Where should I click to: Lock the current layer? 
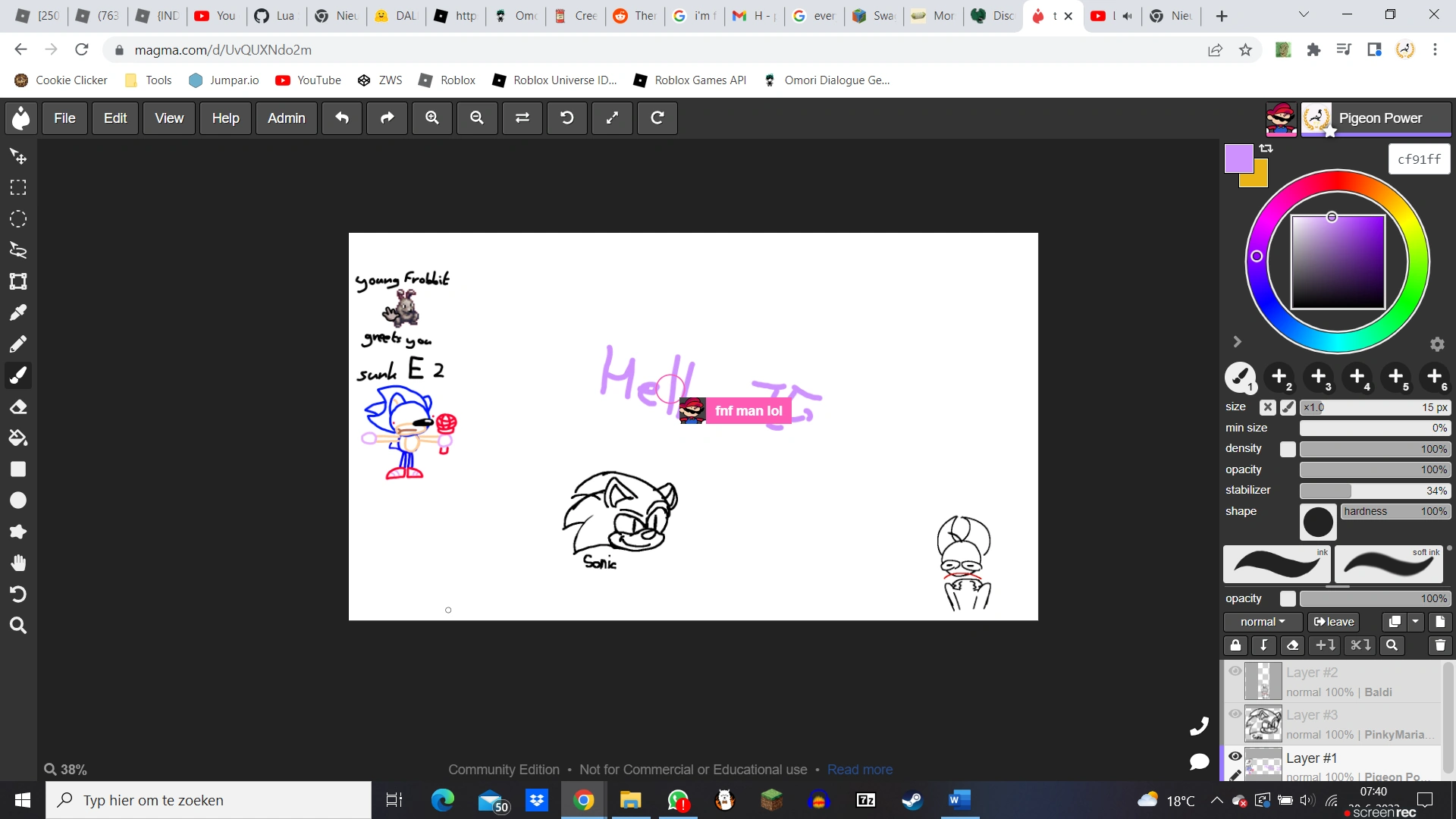(x=1235, y=645)
